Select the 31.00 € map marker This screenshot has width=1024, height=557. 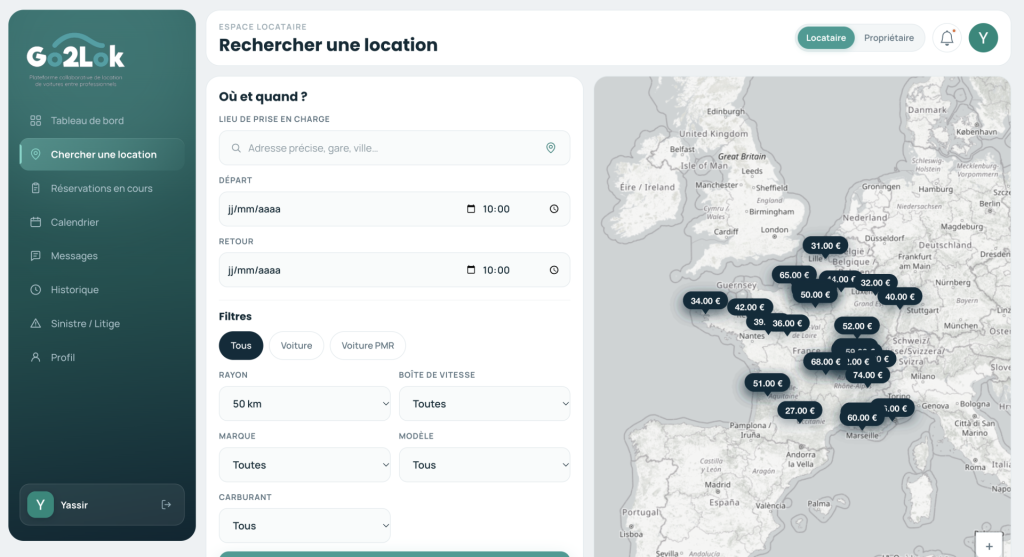pyautogui.click(x=825, y=246)
